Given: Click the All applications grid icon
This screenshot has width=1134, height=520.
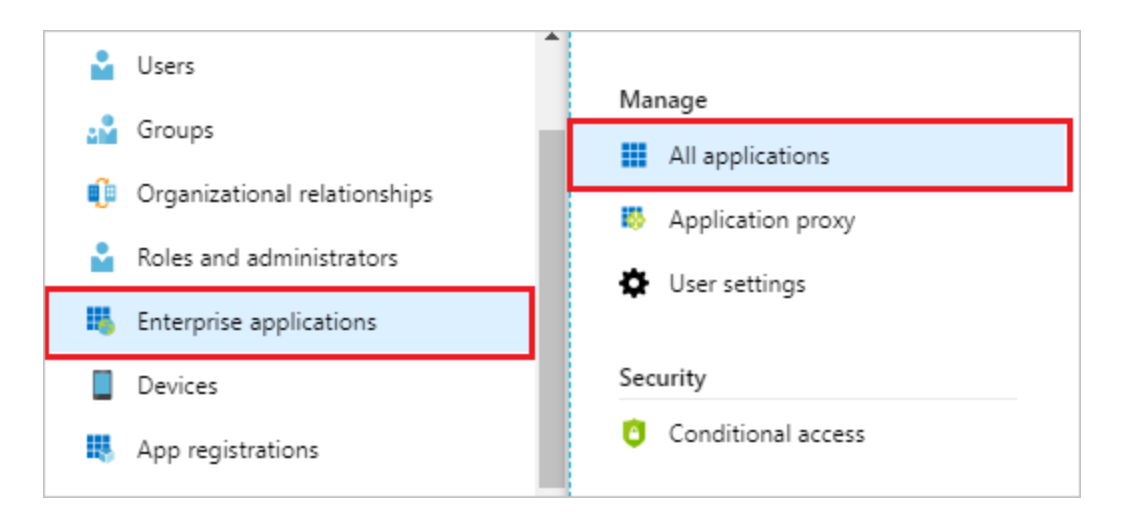Looking at the screenshot, I should pos(634,156).
